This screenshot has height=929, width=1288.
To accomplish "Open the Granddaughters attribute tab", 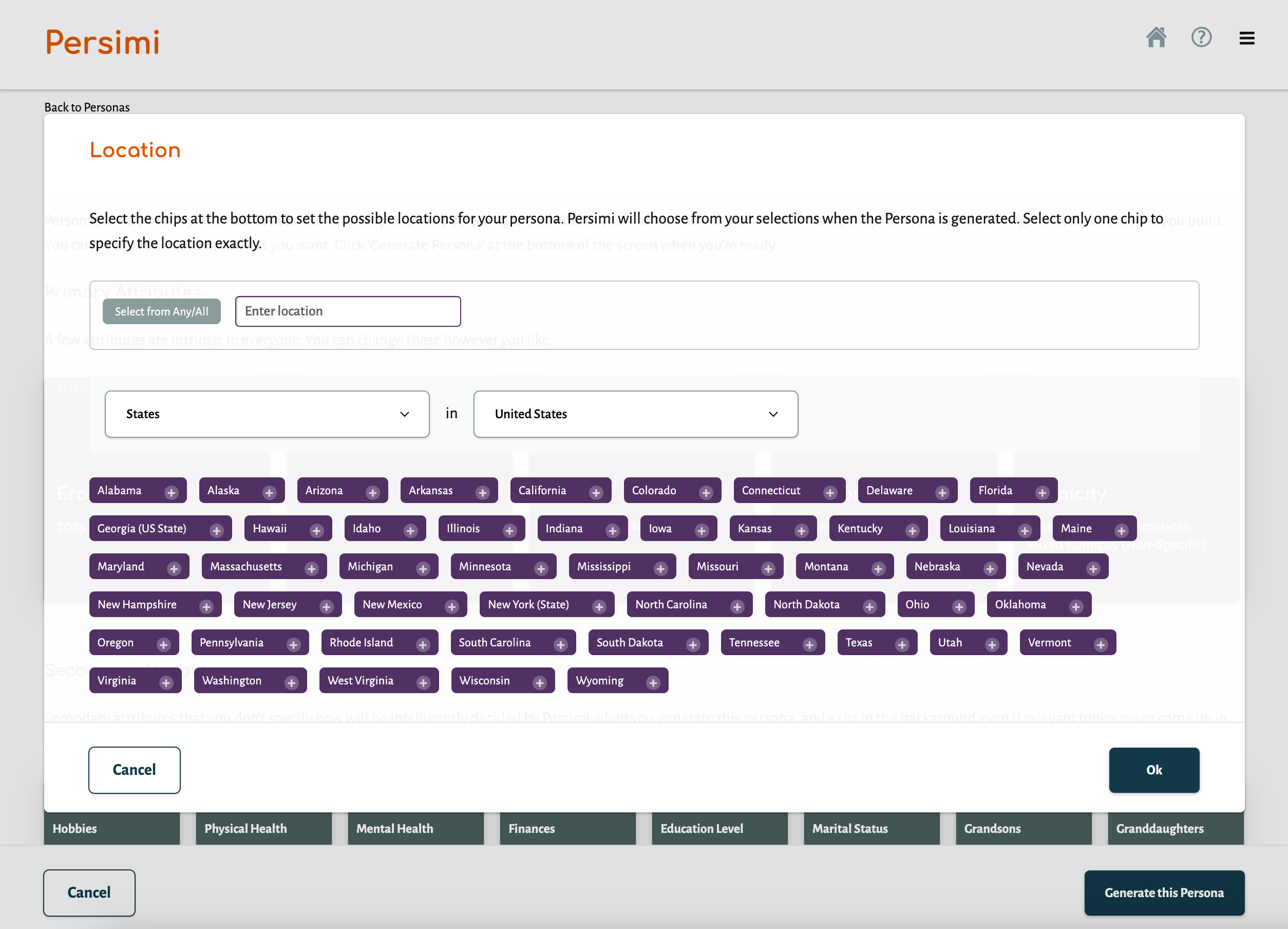I will [1176, 828].
